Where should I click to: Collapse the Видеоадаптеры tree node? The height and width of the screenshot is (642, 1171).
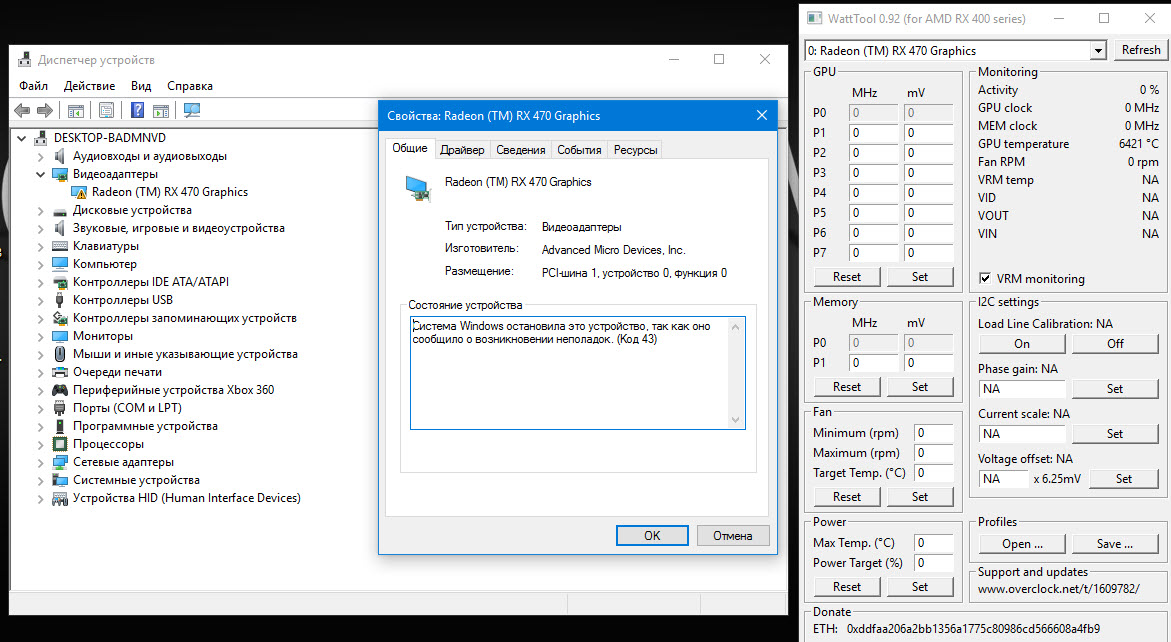40,174
